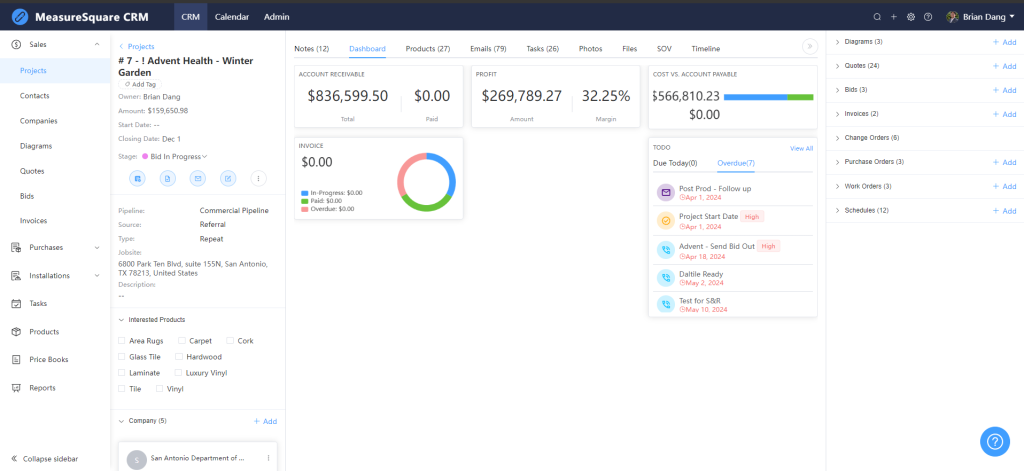Expand the Purchases sidebar menu
Screen dimensions: 1024x471
tap(96, 247)
